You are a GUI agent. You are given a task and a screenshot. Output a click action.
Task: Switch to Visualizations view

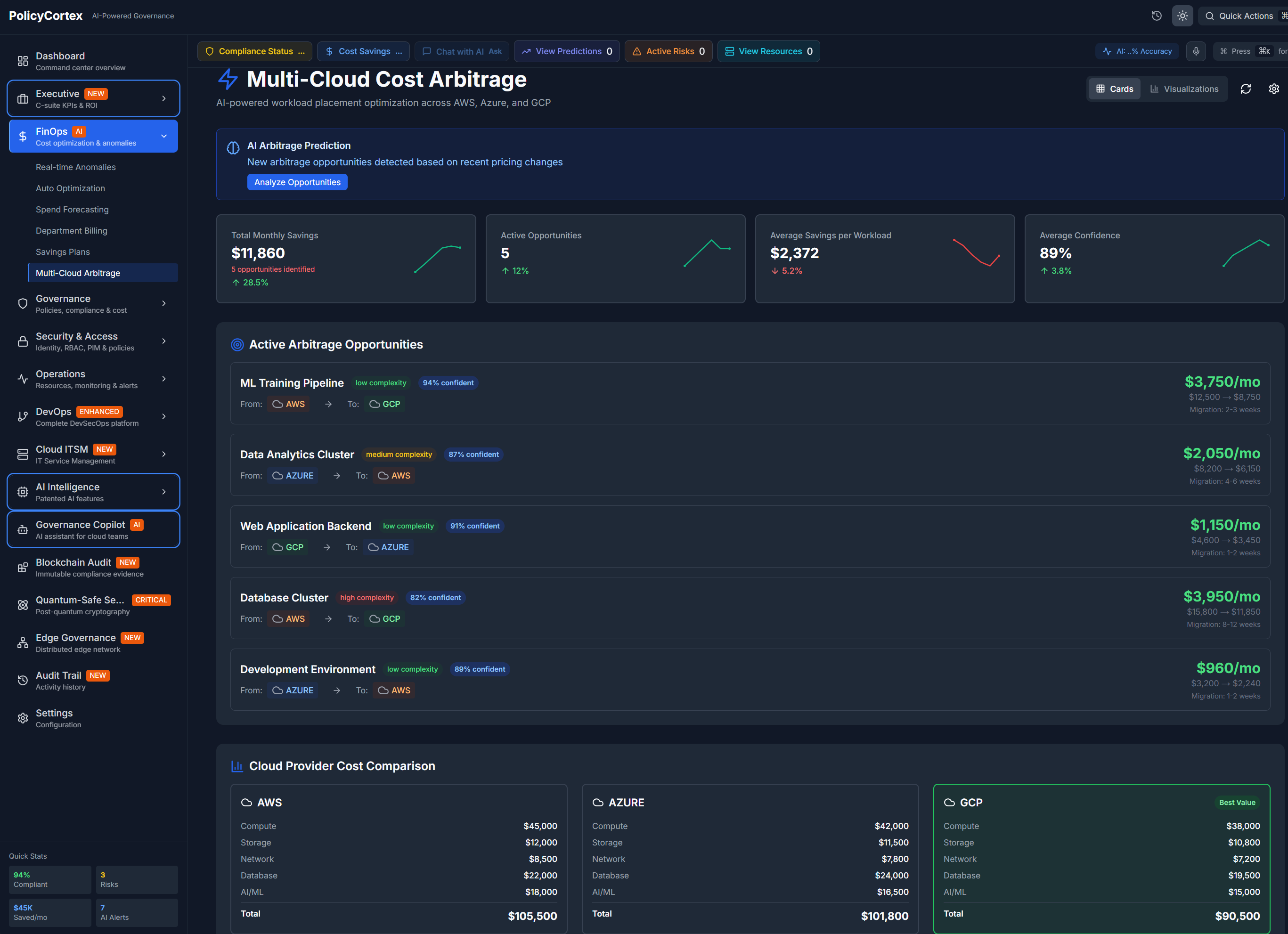click(1184, 89)
